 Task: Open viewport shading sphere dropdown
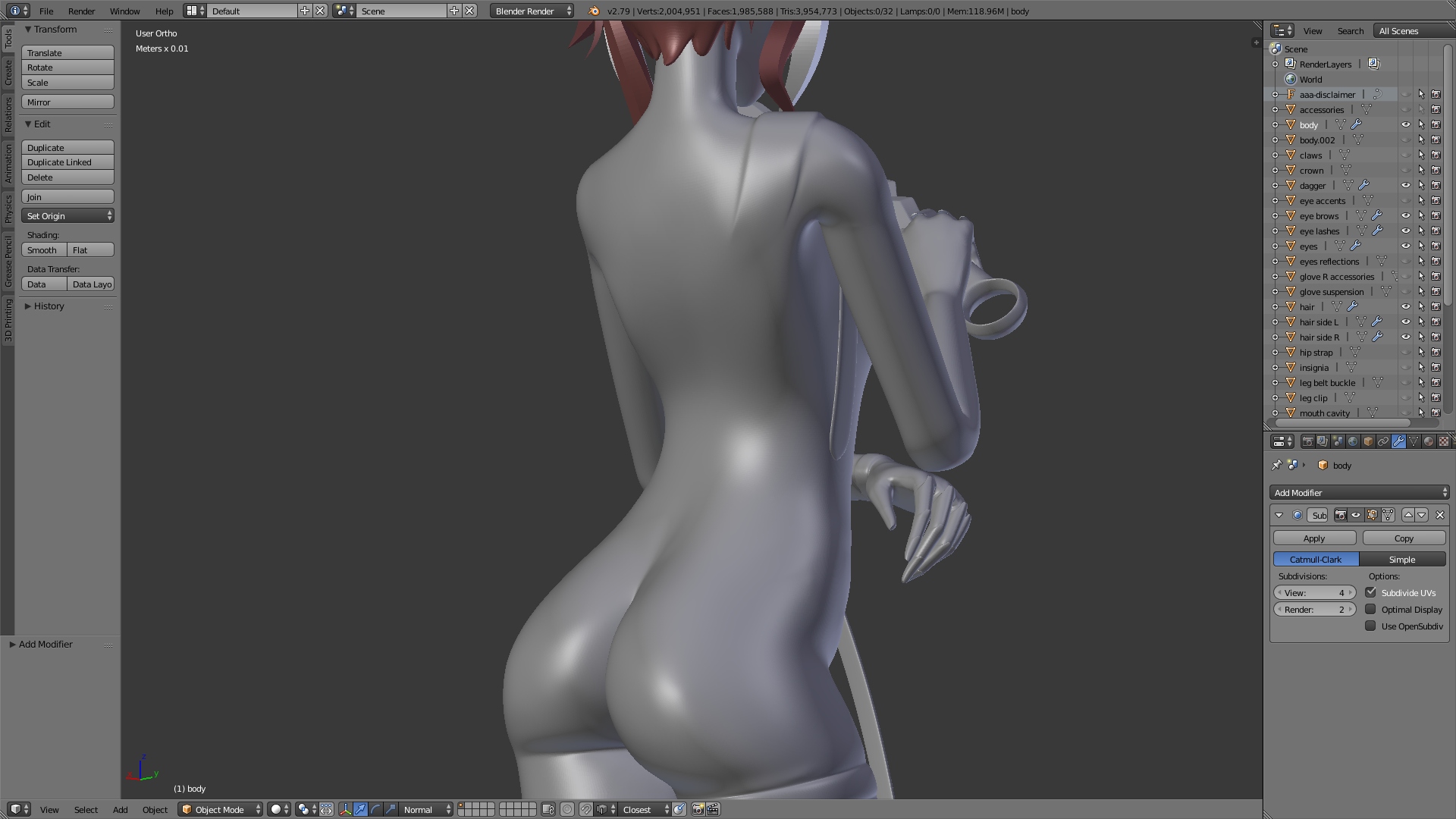[280, 809]
